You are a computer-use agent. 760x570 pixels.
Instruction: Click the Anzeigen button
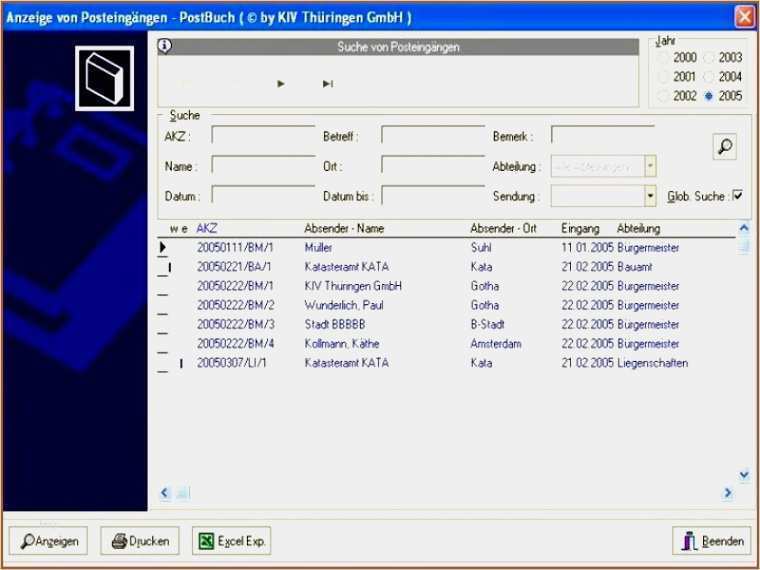[48, 541]
